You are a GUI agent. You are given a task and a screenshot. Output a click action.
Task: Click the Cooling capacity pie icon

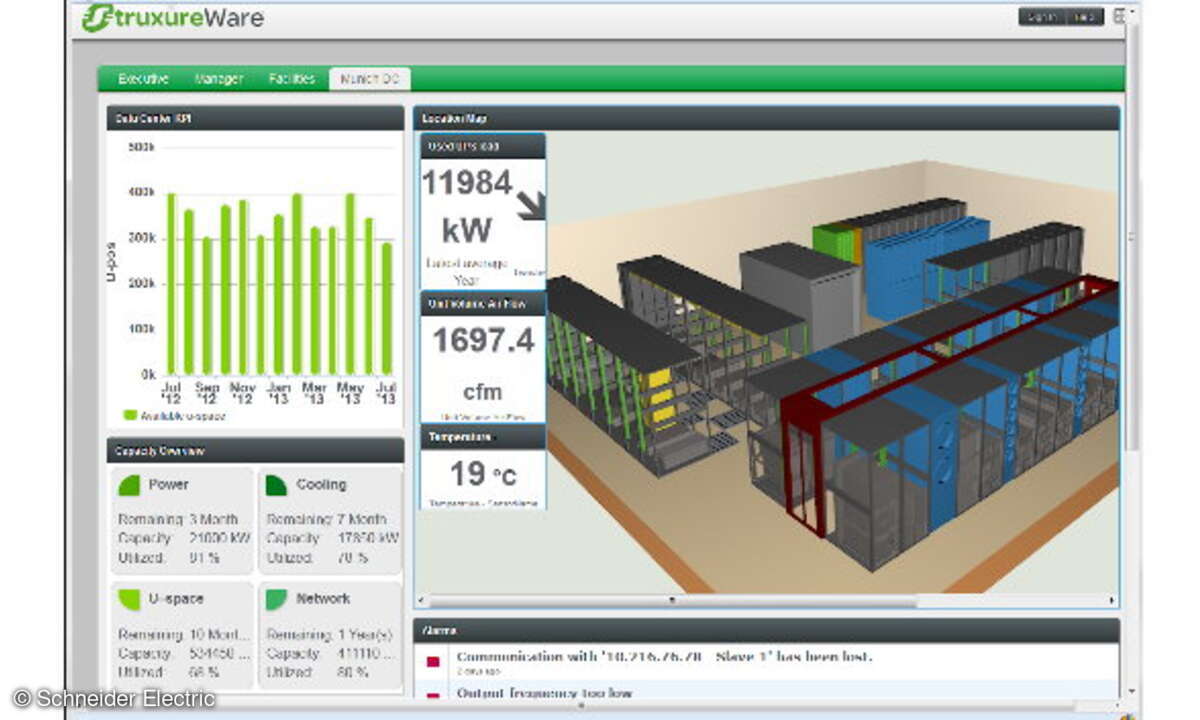276,486
